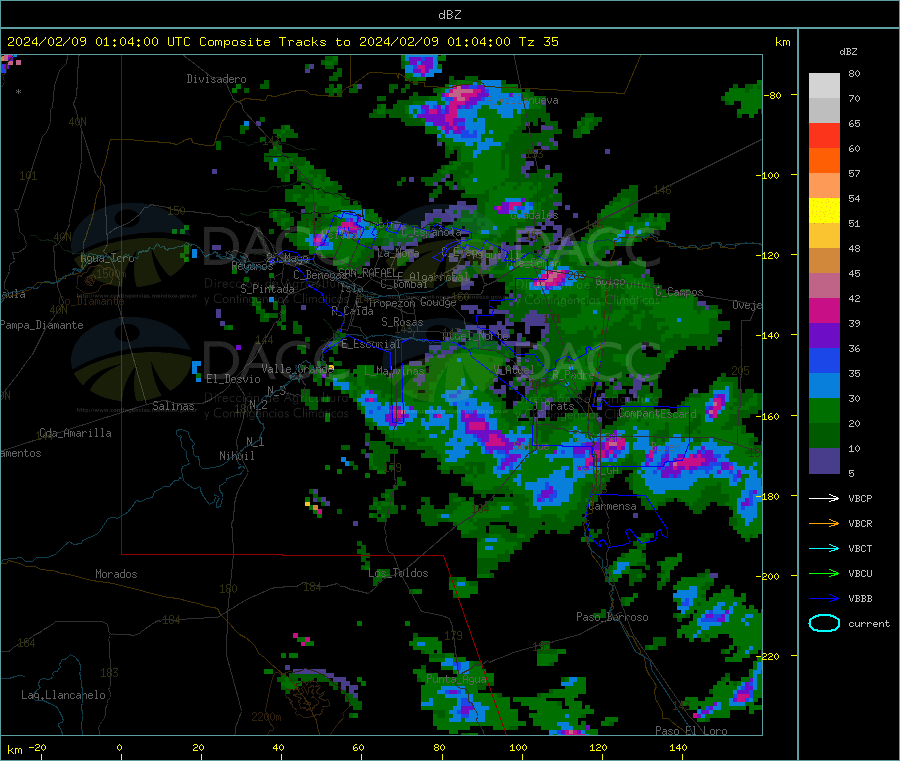Click the 100 km x-axis label
Image resolution: width=900 pixels, height=761 pixels.
pyautogui.click(x=518, y=747)
